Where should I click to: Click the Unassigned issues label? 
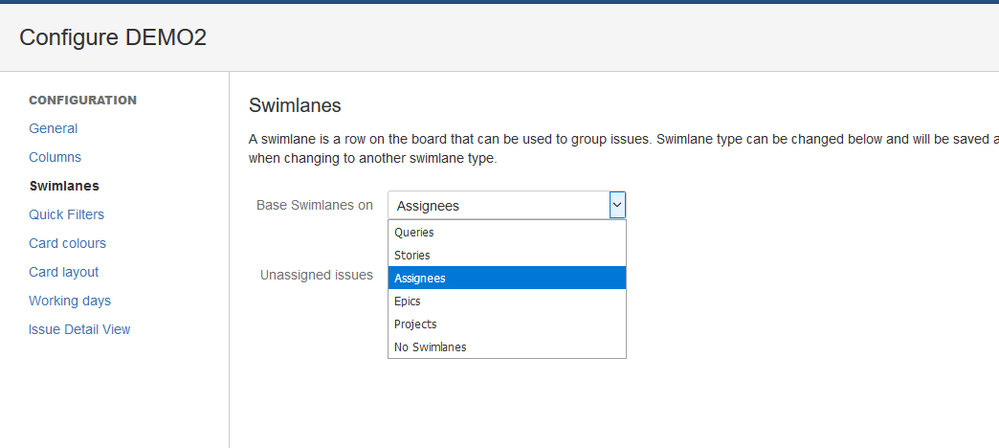[316, 275]
